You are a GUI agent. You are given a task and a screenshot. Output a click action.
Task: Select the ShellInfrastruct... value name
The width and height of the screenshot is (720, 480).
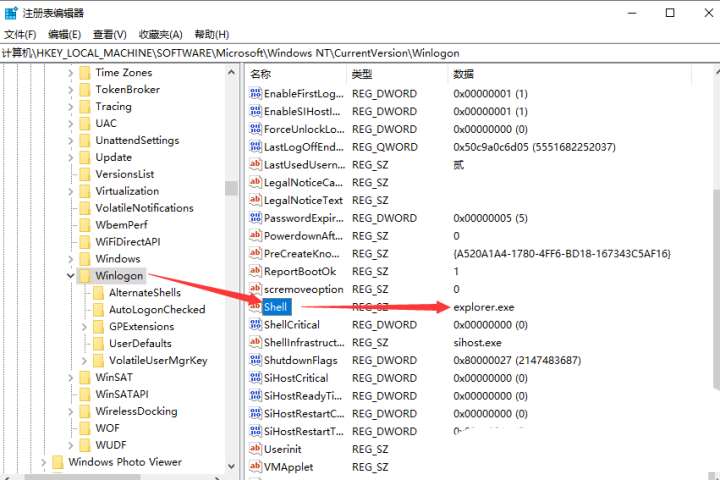pyautogui.click(x=304, y=343)
